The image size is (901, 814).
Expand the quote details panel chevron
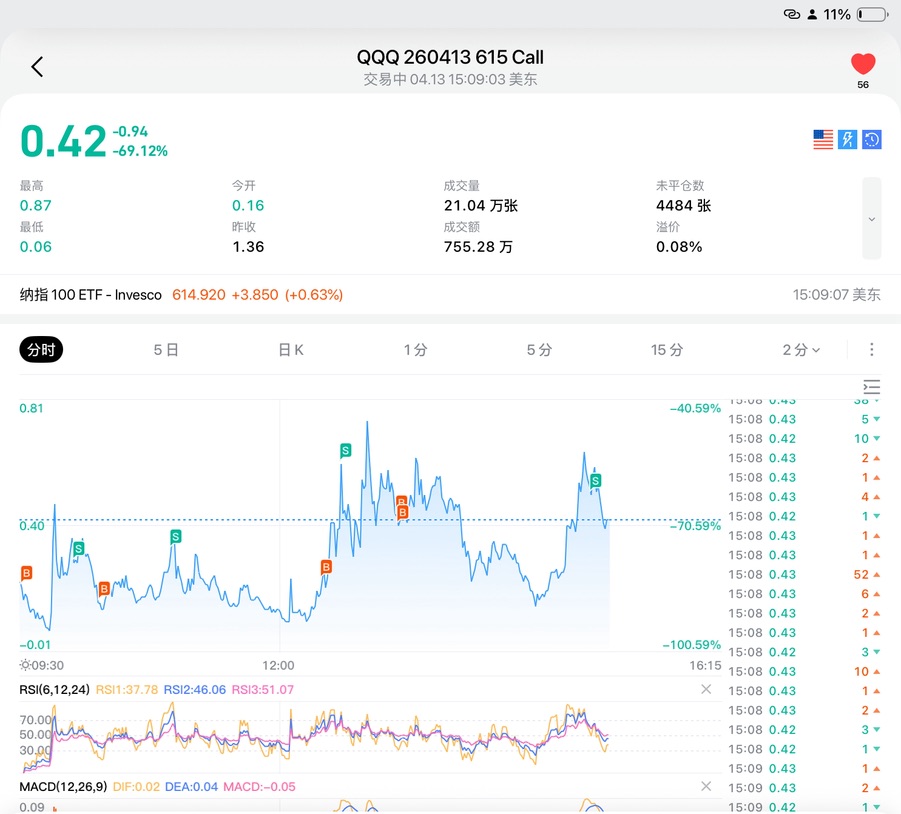(x=872, y=219)
